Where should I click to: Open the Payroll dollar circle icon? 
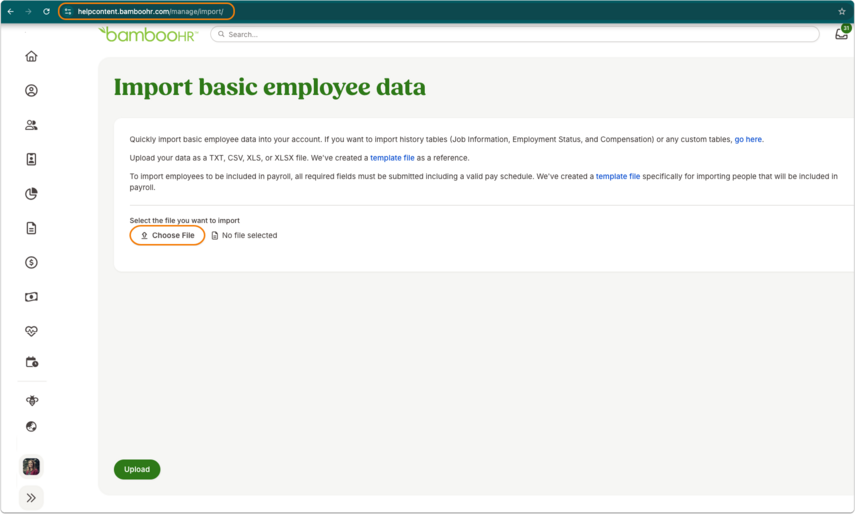(x=31, y=262)
